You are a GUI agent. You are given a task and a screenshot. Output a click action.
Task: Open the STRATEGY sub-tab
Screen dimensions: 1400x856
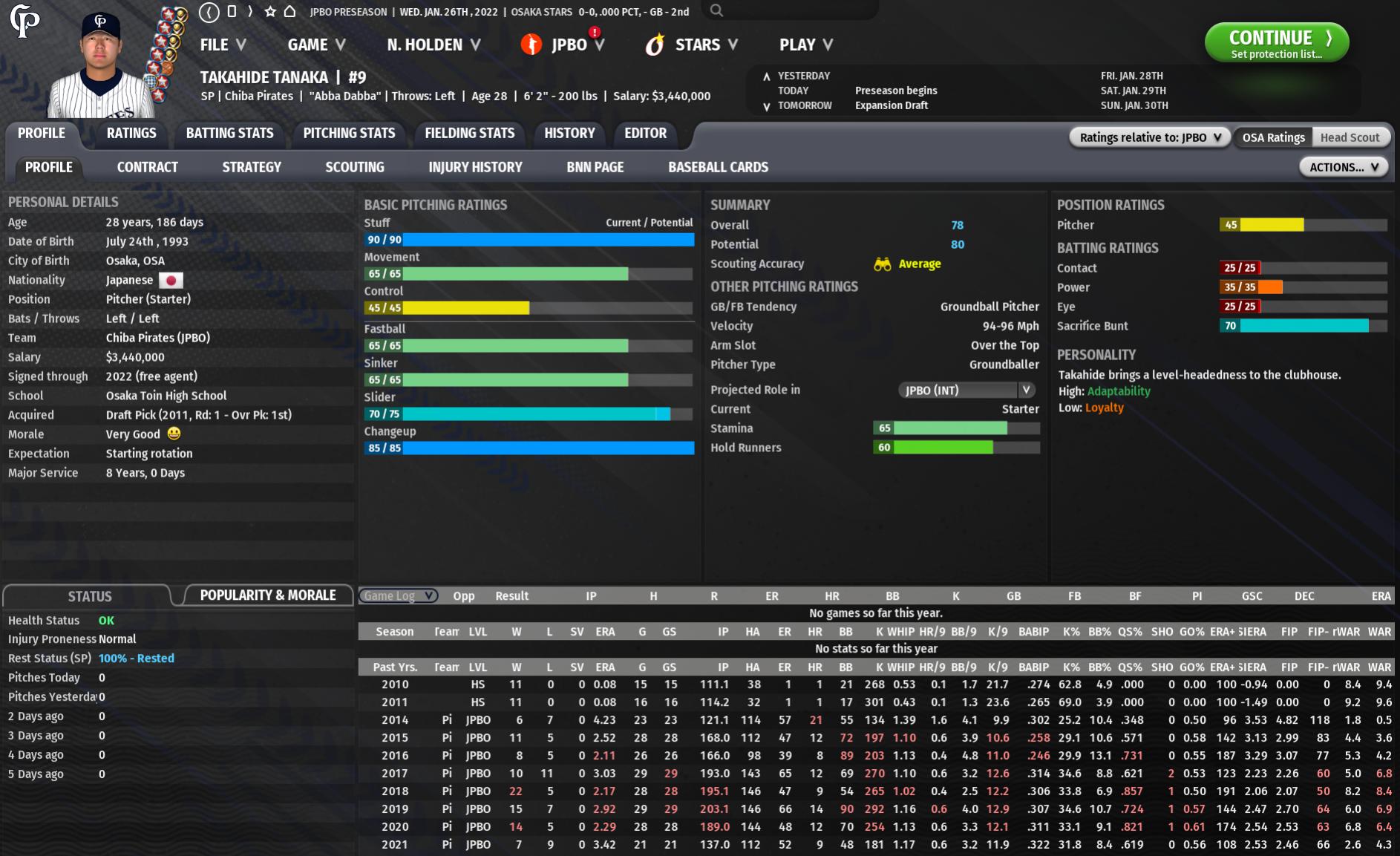252,168
